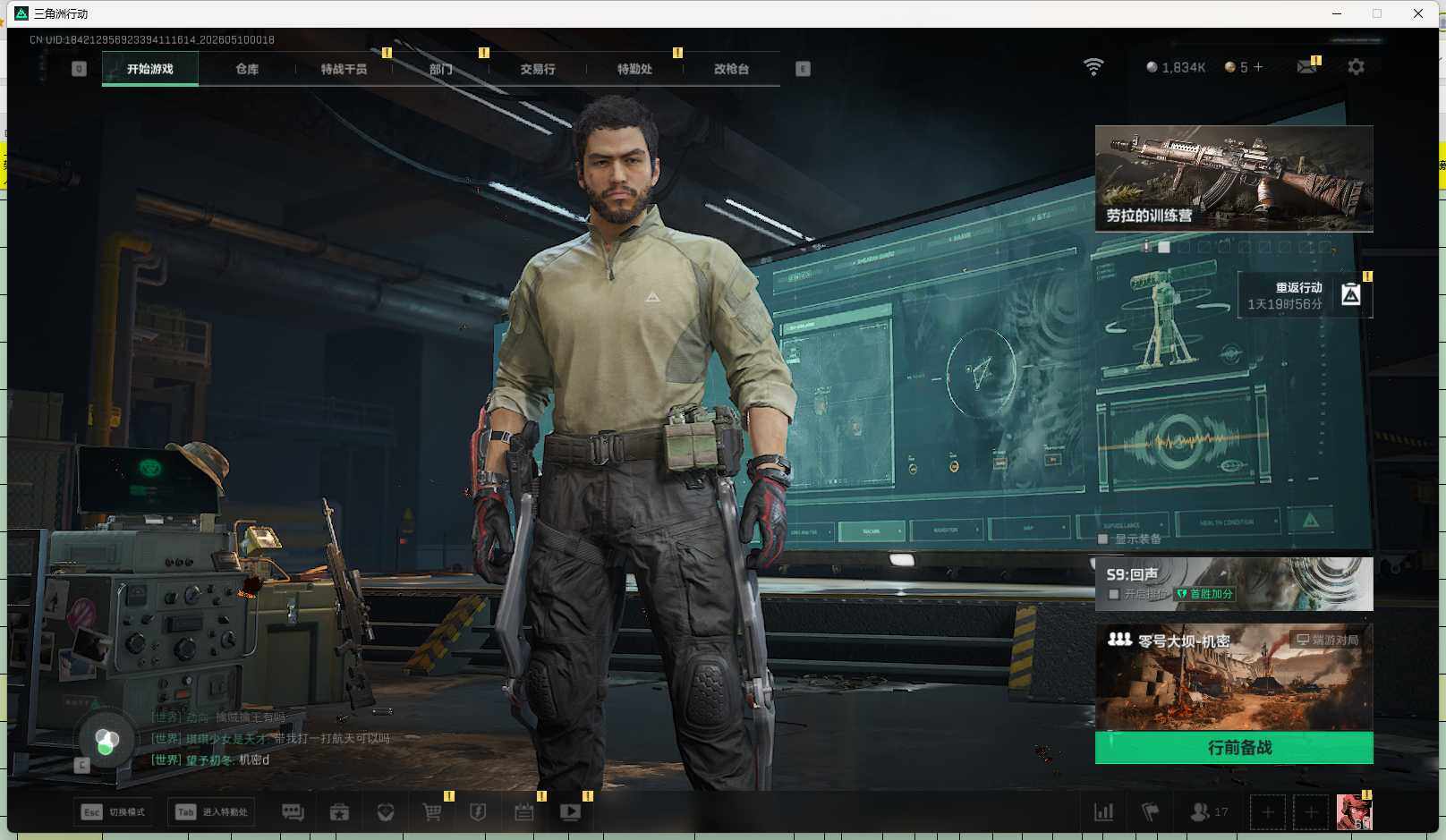Add premium currency with the plus sign
Screen dimensions: 1446x840
[1258, 67]
